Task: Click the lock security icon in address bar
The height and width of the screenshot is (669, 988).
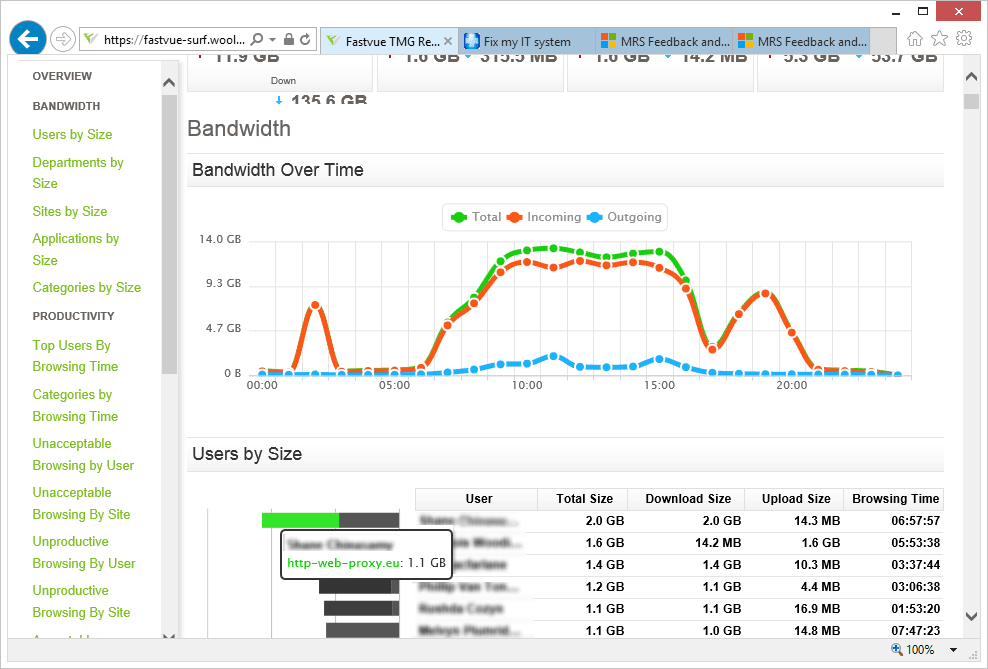Action: click(289, 40)
